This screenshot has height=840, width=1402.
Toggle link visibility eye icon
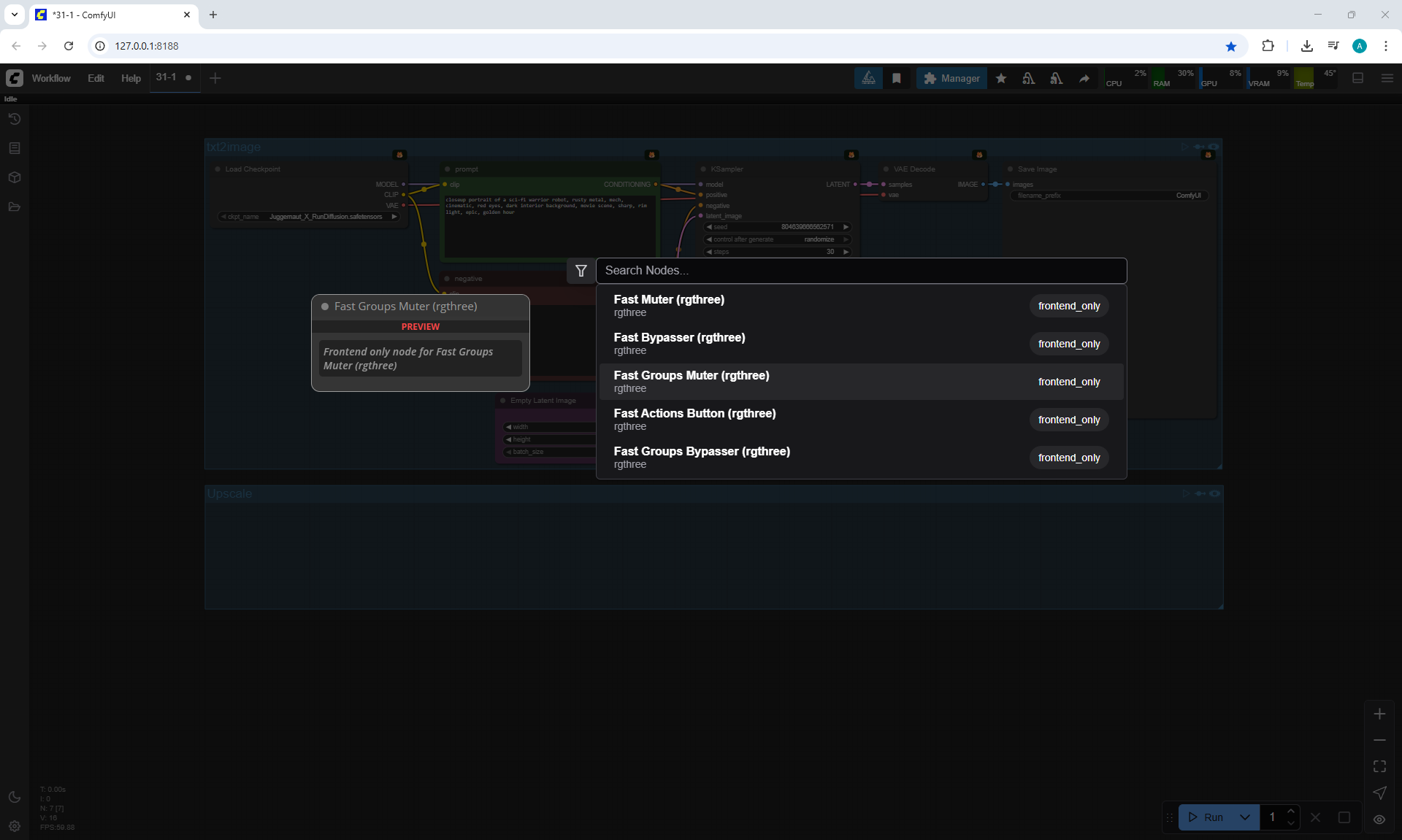pos(1379,819)
